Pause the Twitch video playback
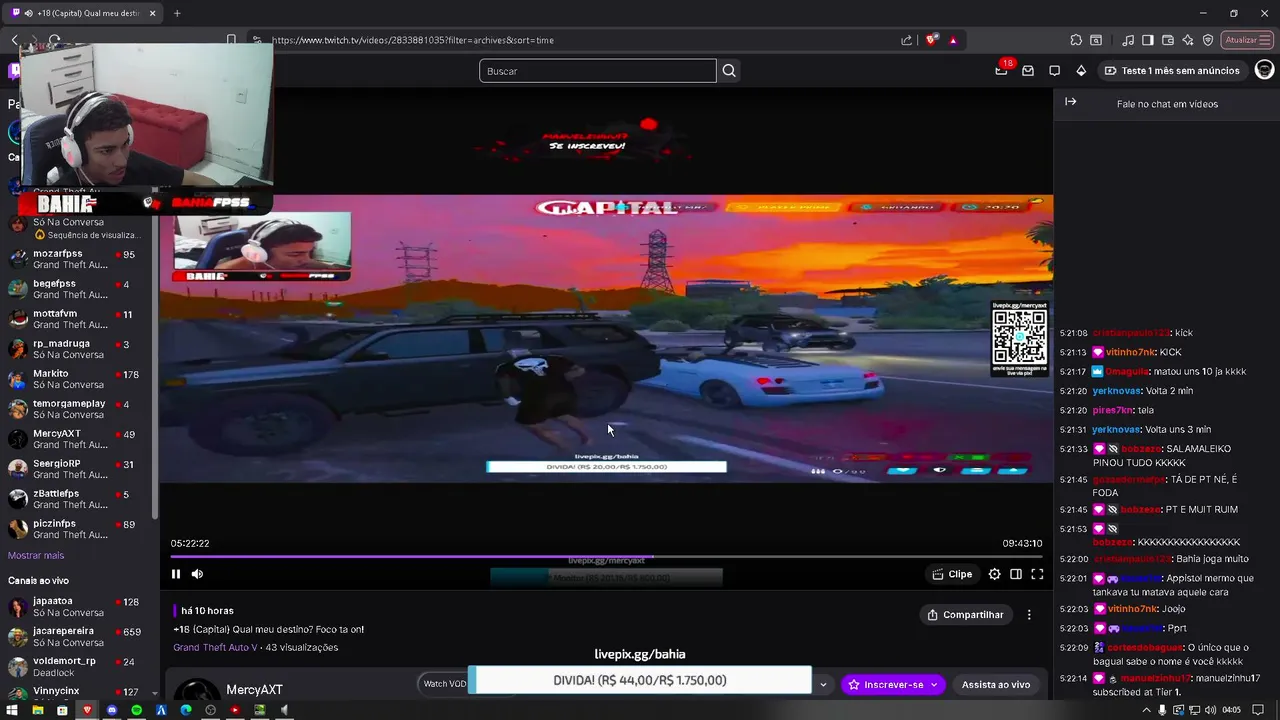The width and height of the screenshot is (1280, 720). [176, 574]
